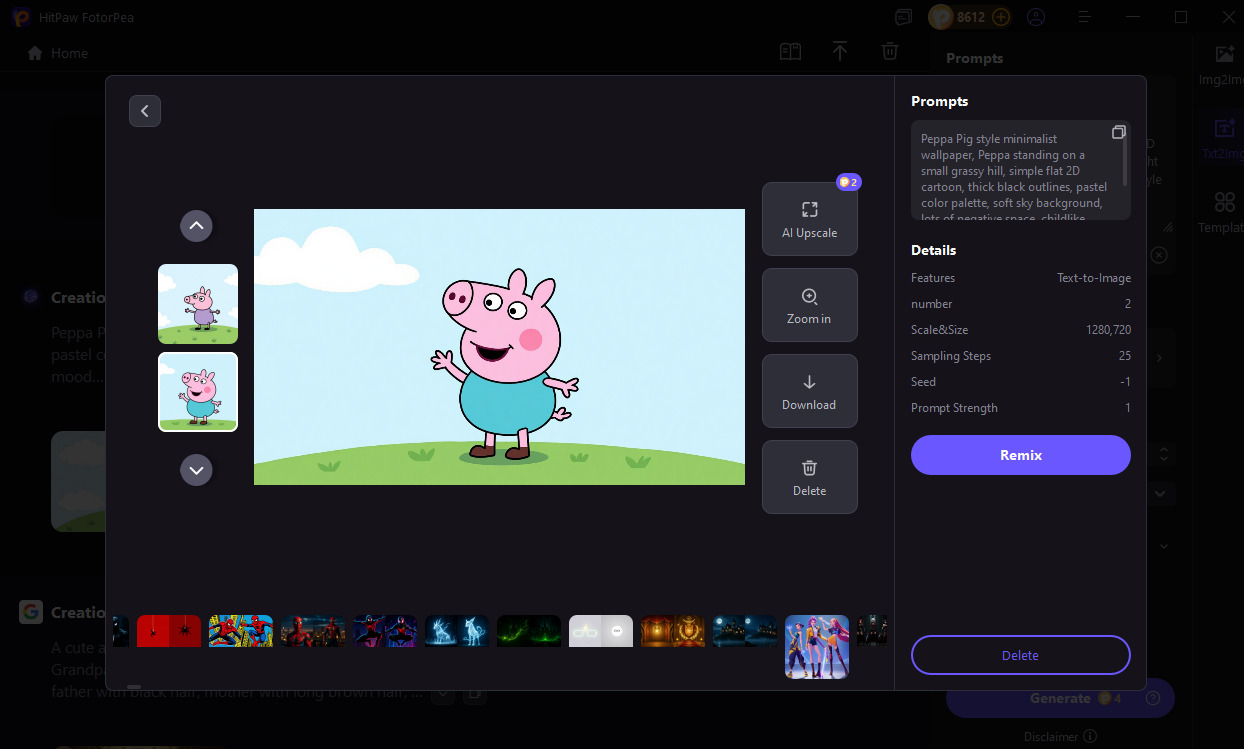Select the AI Upscale tool

pyautogui.click(x=809, y=218)
